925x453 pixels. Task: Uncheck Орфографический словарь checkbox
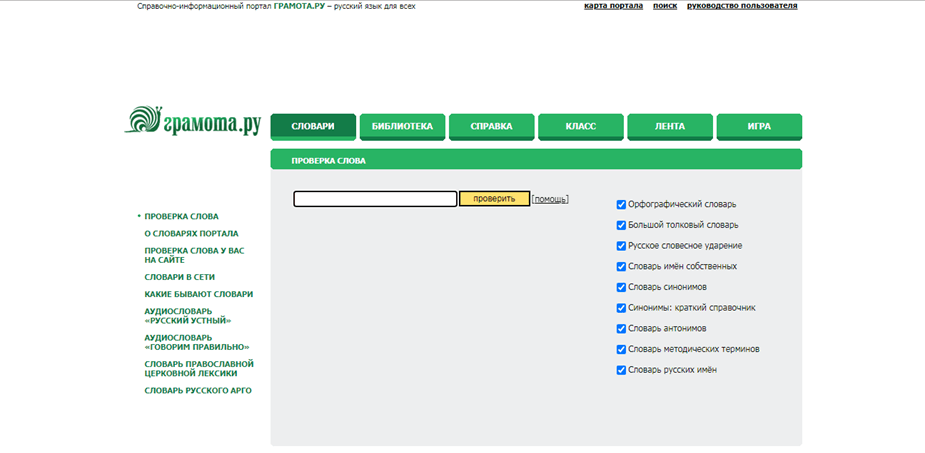click(x=621, y=205)
